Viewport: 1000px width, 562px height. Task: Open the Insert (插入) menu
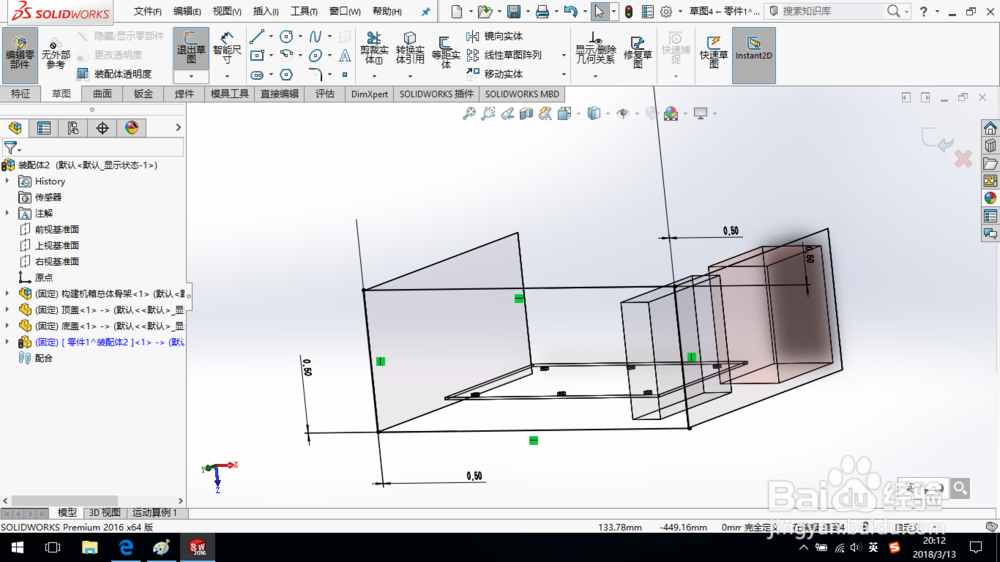[265, 11]
